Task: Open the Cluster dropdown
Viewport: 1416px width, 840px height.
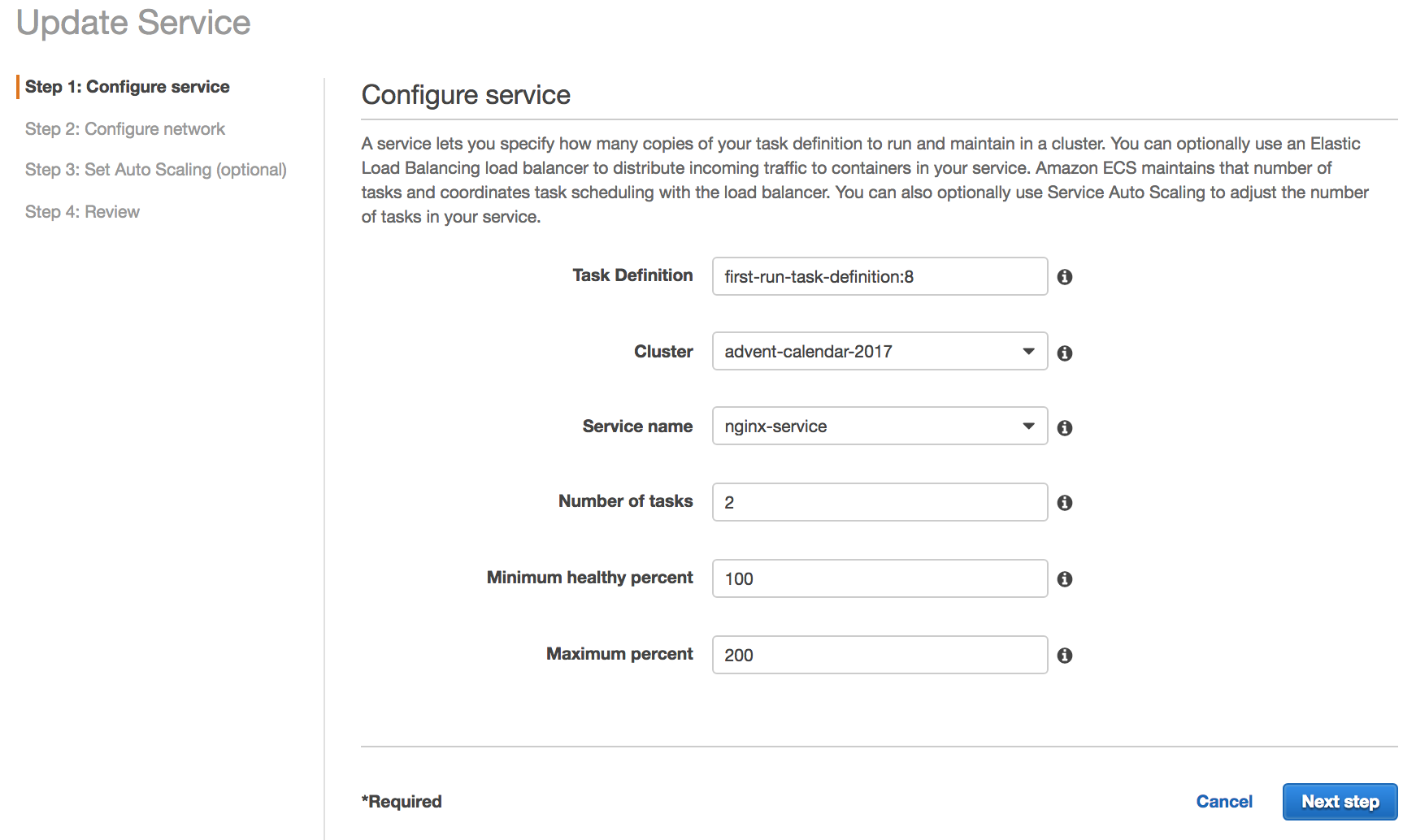Action: 879,352
